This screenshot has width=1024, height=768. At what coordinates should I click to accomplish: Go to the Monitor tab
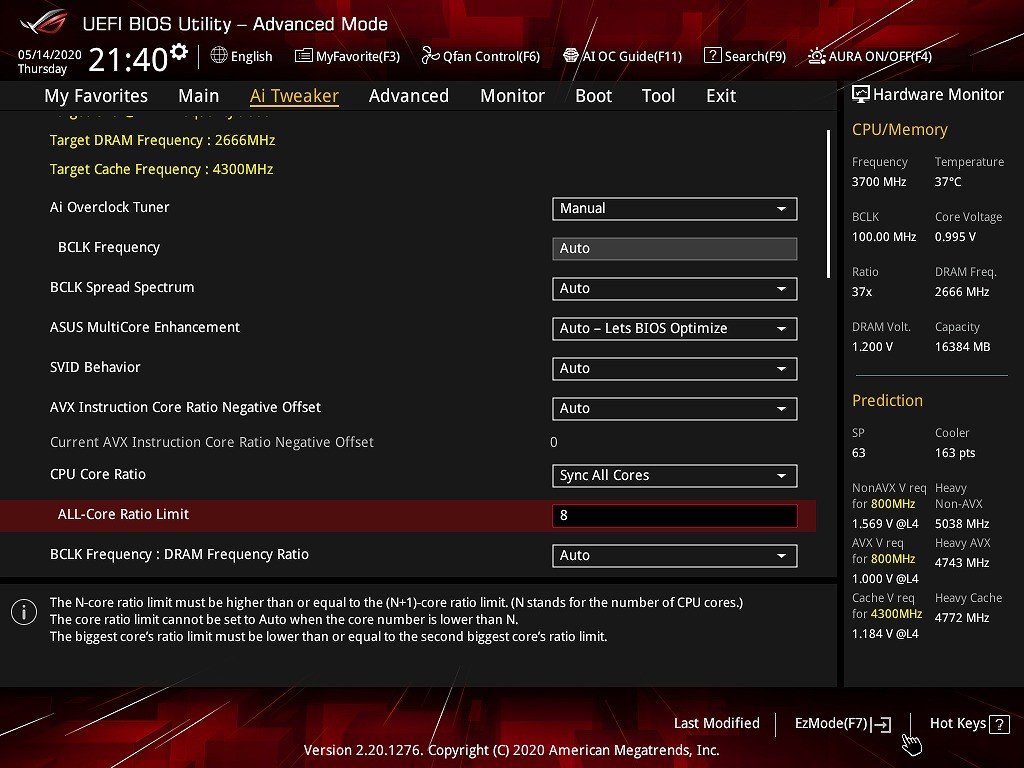(512, 96)
